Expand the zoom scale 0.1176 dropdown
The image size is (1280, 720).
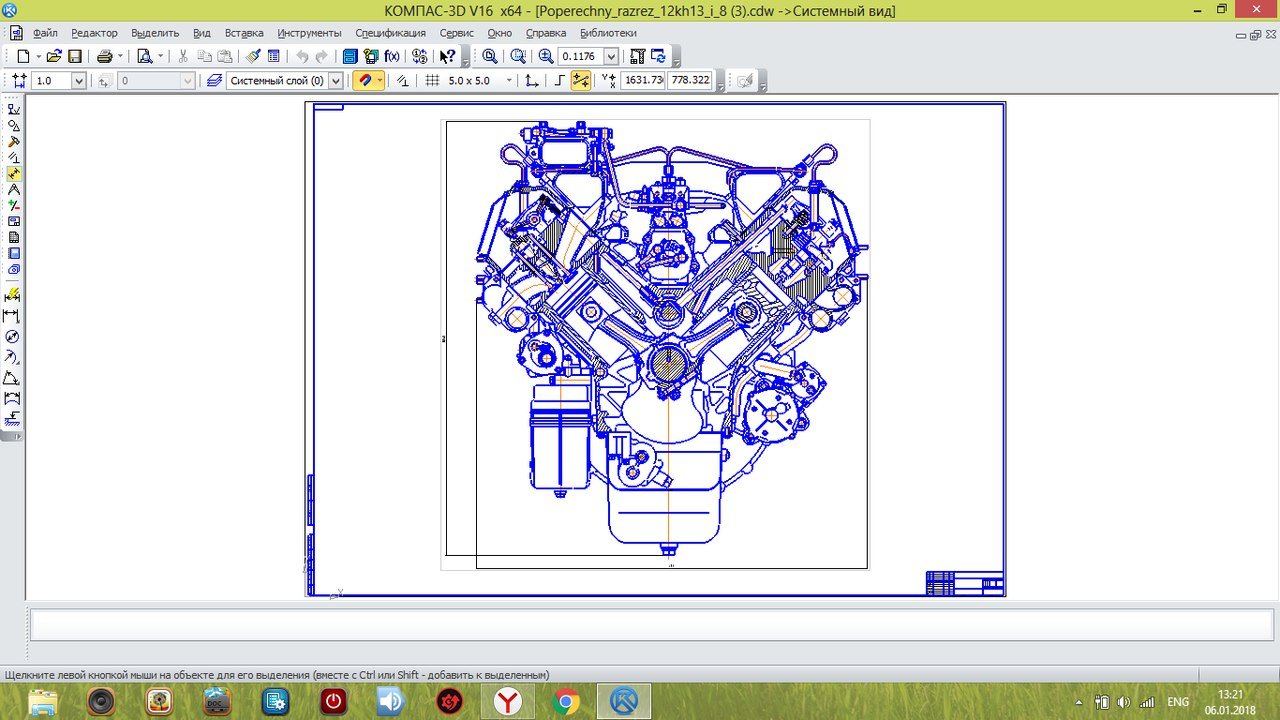coord(611,57)
